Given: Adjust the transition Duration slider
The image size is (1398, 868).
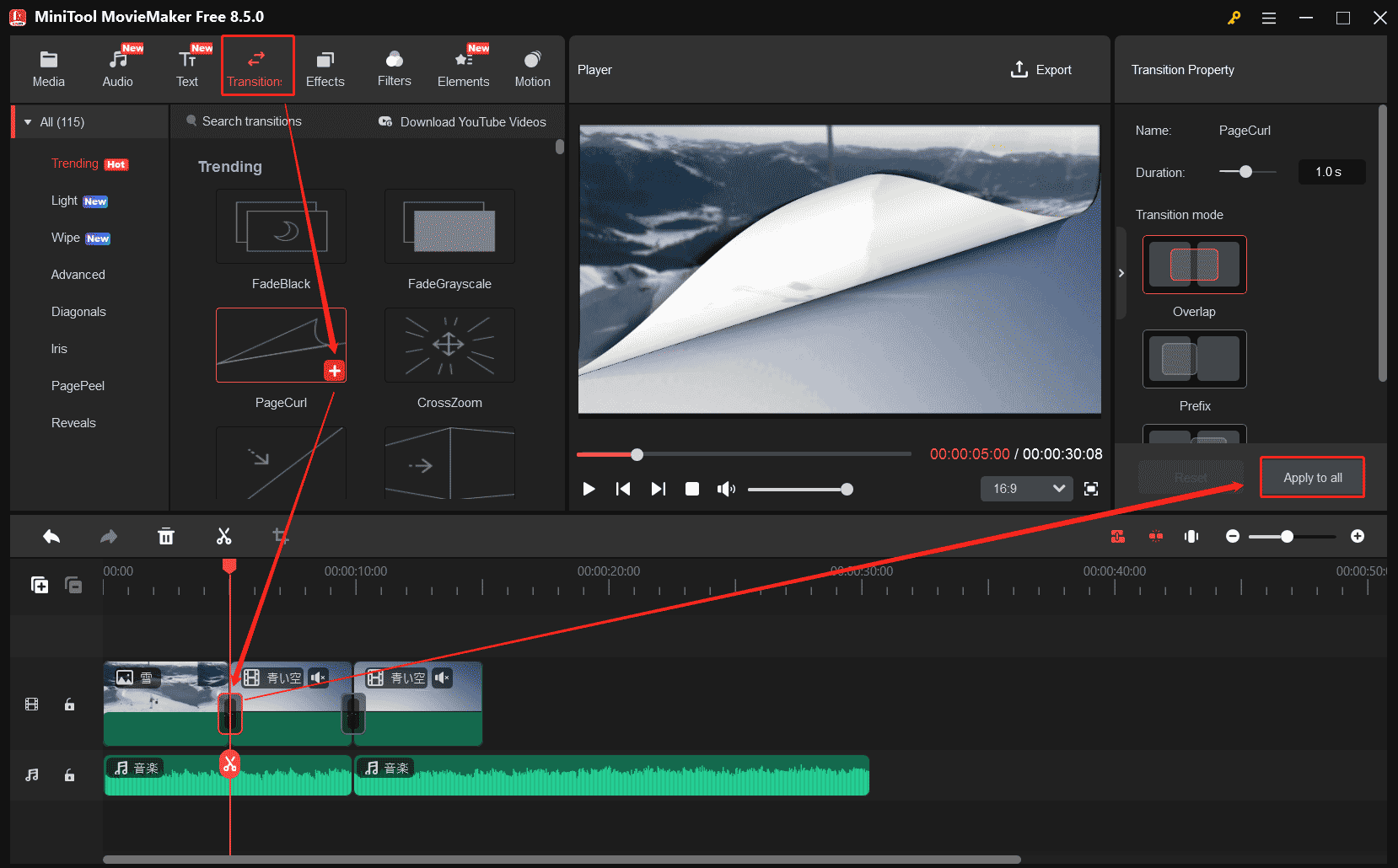Looking at the screenshot, I should [1246, 171].
